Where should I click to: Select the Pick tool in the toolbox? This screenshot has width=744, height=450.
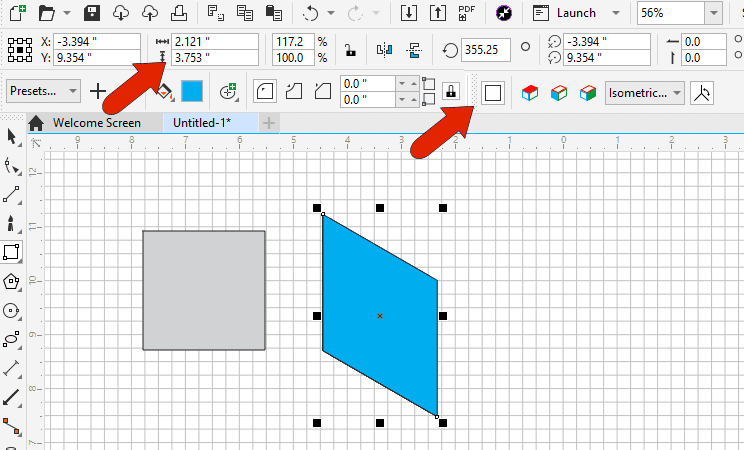point(12,136)
